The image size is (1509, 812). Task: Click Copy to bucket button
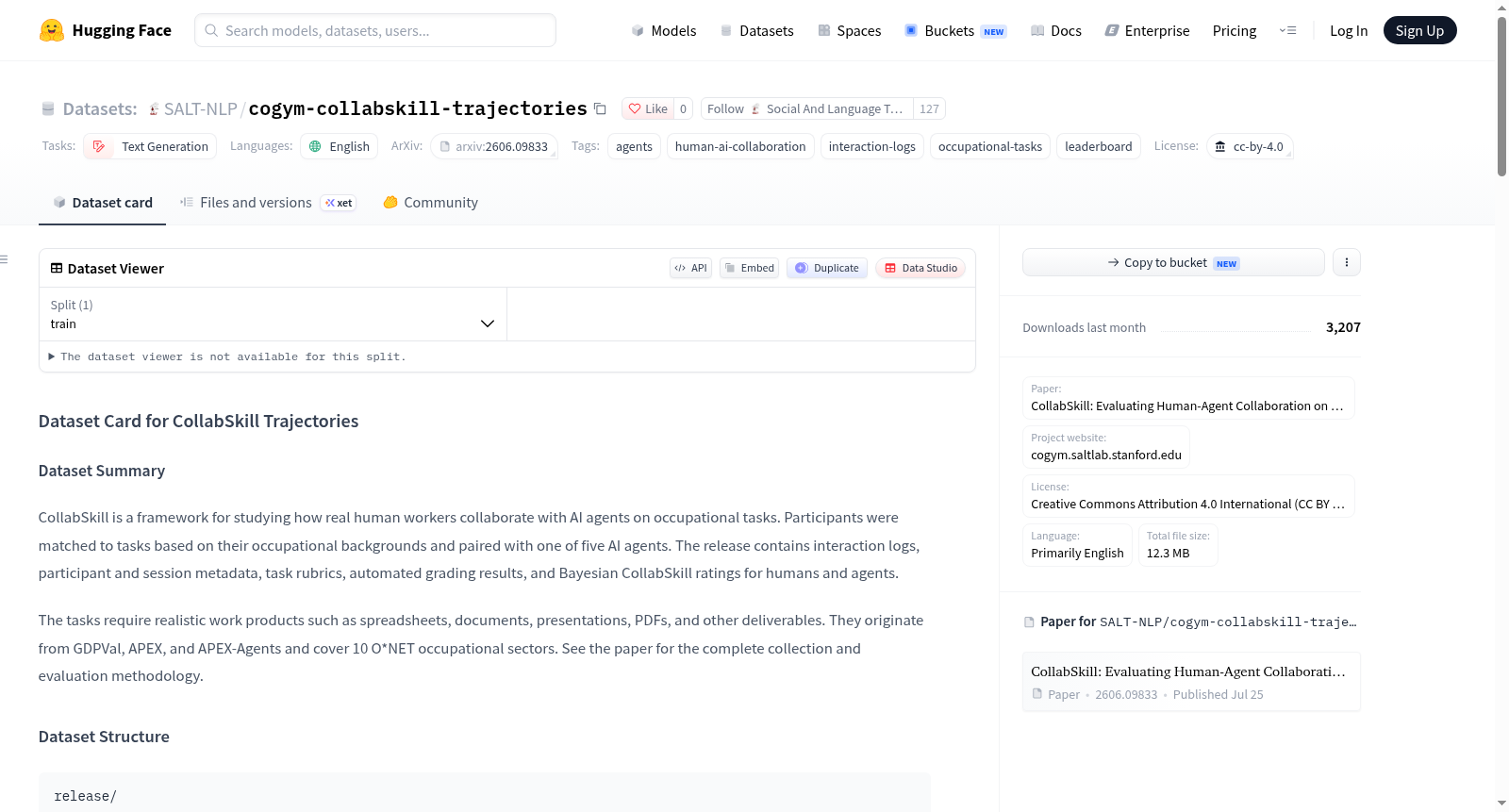point(1173,262)
